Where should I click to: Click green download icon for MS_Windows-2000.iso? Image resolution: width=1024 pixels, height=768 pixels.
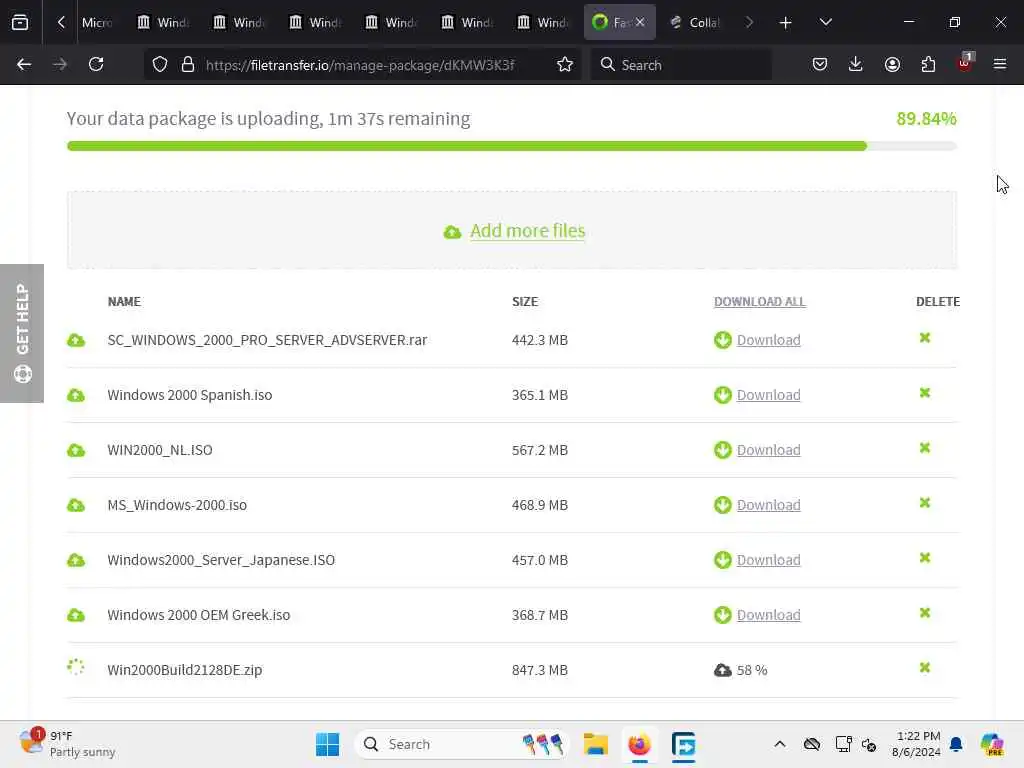[x=722, y=505]
